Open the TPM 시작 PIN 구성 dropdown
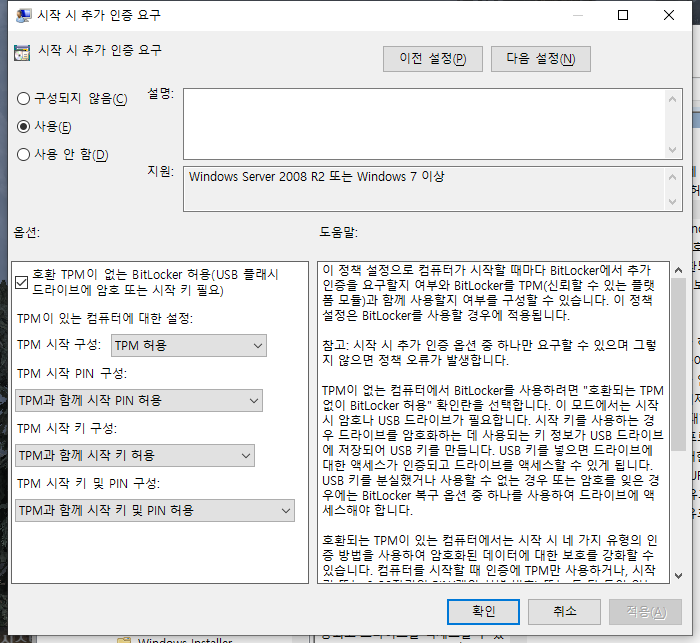This screenshot has height=643, width=700. (139, 401)
